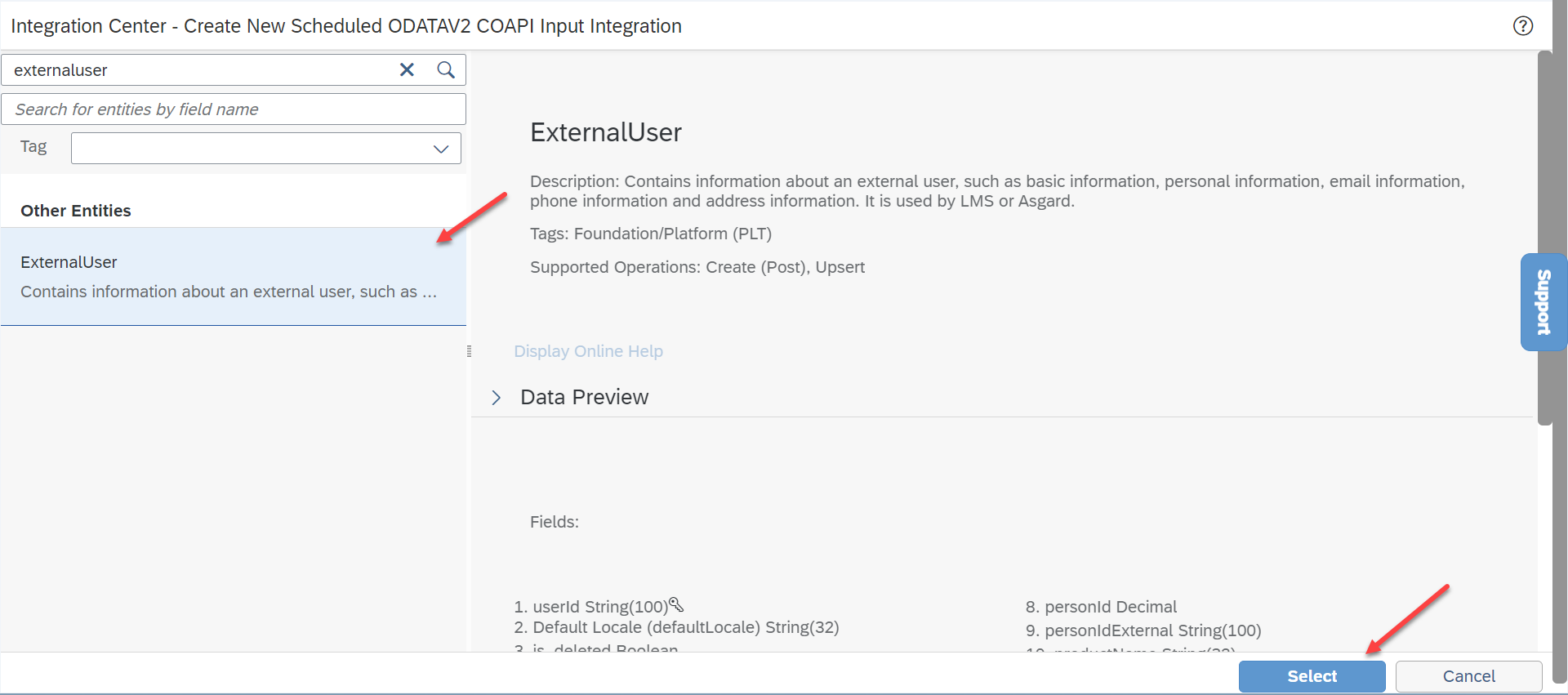Click the Select button
1568x695 pixels.
(1312, 676)
